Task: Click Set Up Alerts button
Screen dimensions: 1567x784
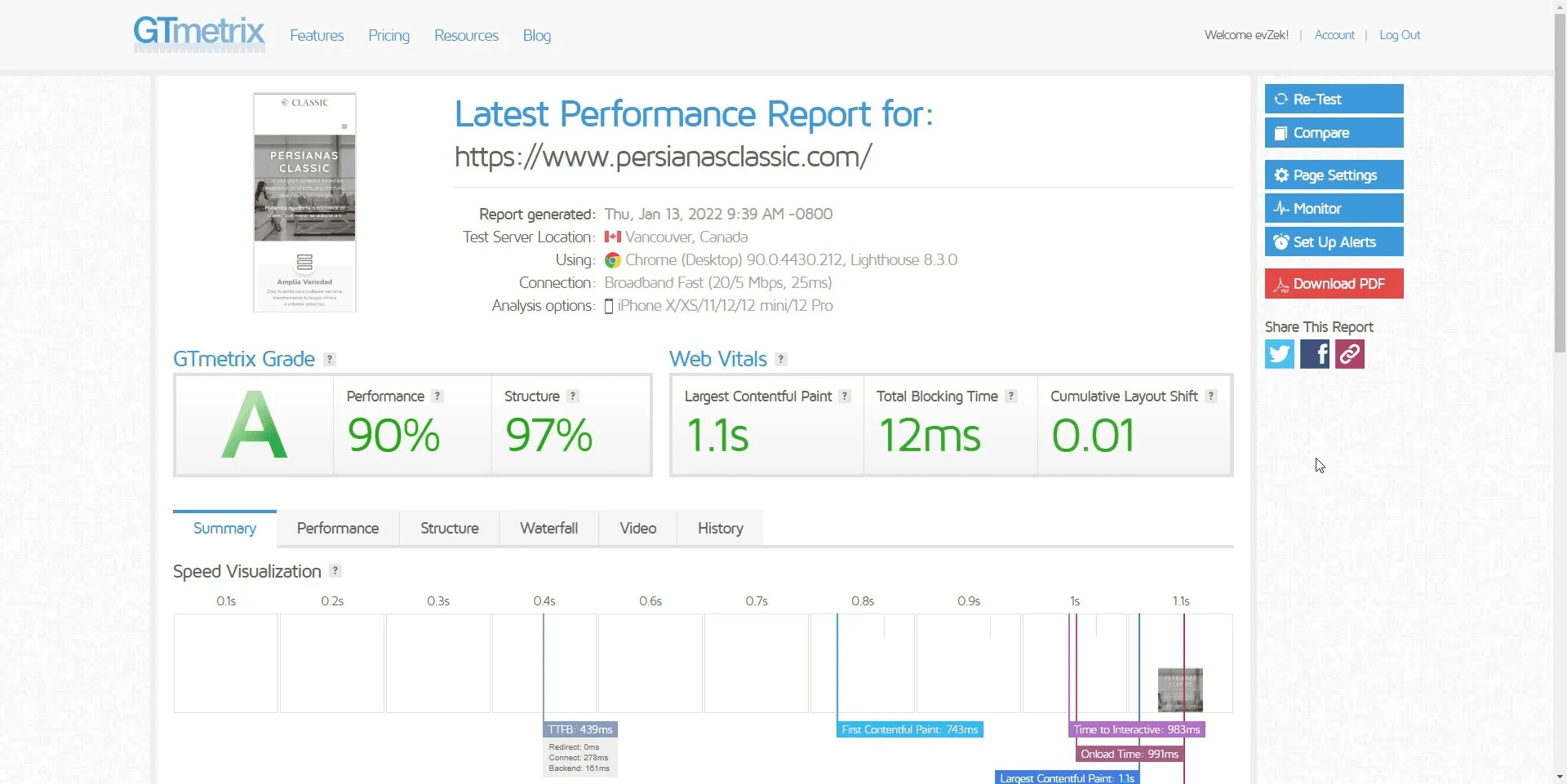Action: (x=1334, y=242)
